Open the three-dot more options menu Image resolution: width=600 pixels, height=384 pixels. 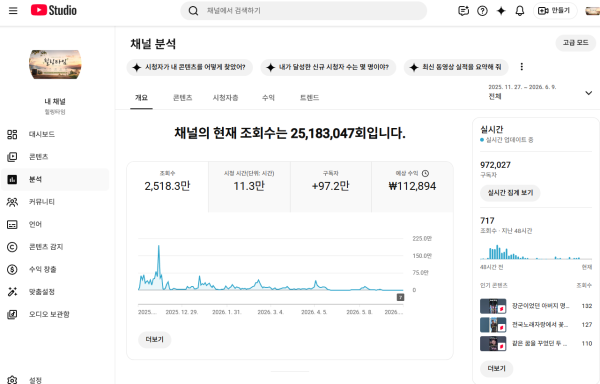(522, 67)
